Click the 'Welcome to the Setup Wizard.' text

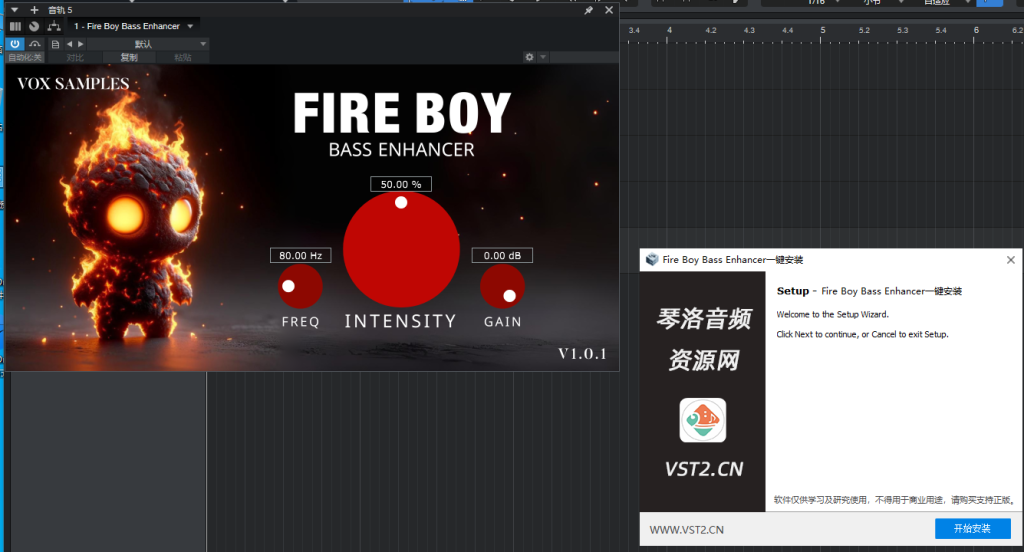click(833, 314)
